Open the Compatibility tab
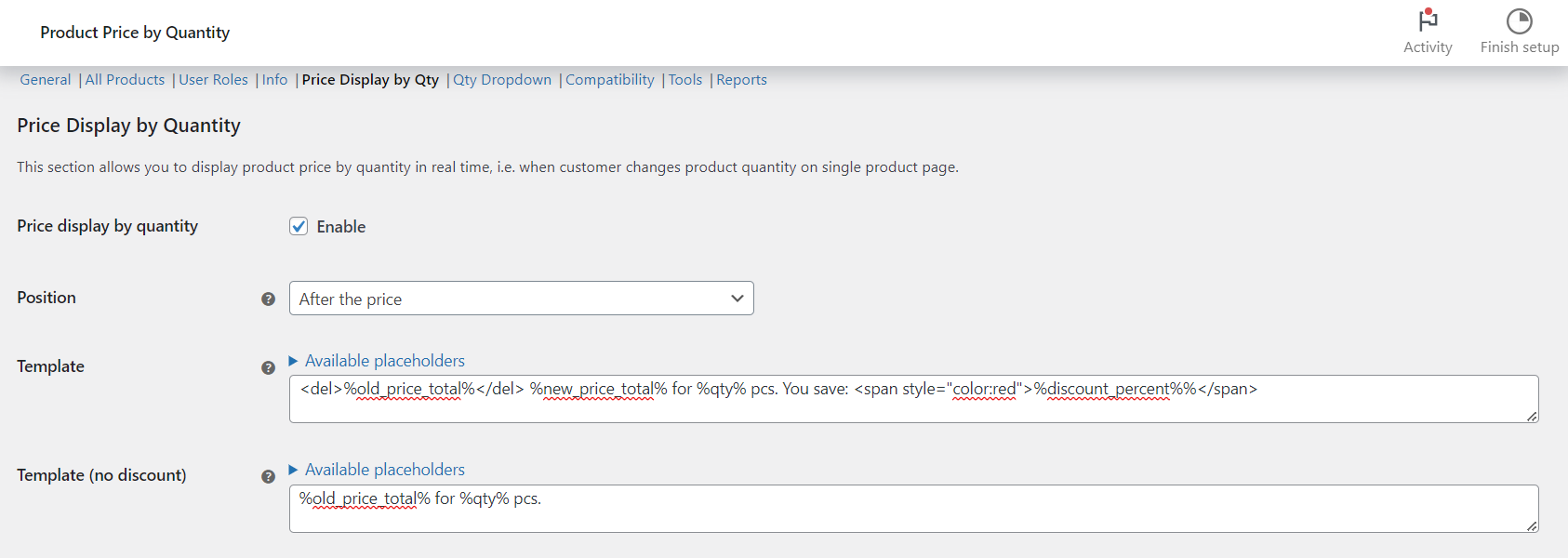1568x558 pixels. [x=610, y=80]
